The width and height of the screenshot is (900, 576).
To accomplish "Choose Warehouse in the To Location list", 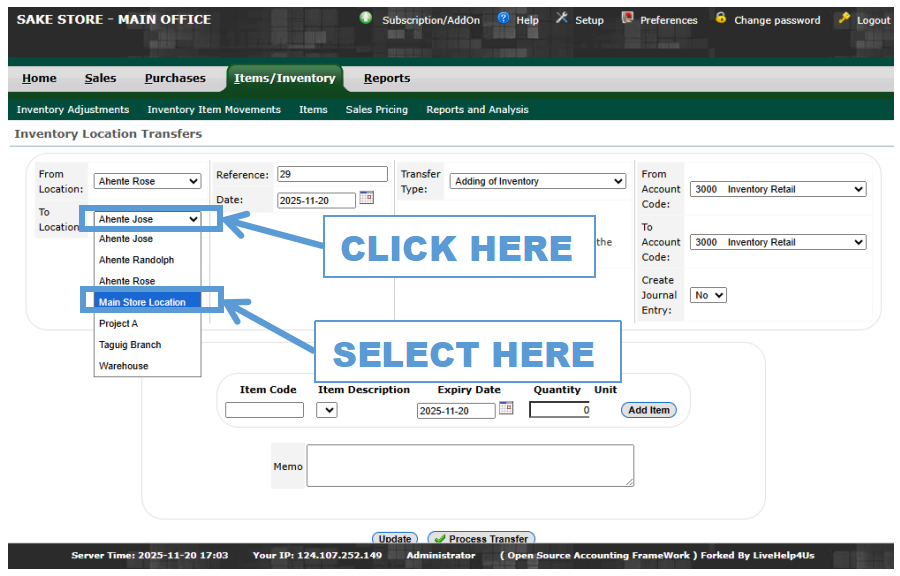I will tap(124, 366).
